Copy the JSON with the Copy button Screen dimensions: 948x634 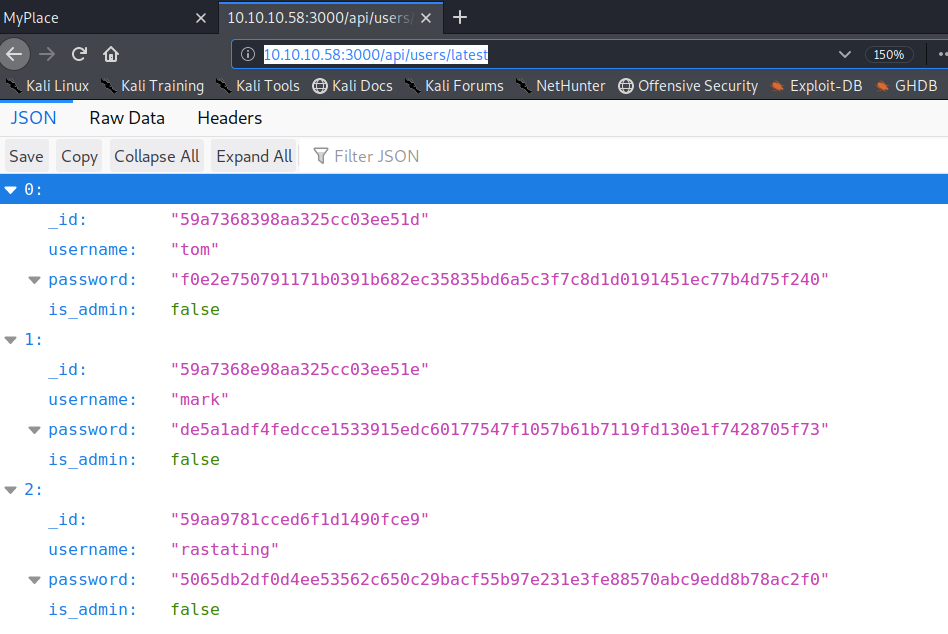[x=79, y=156]
